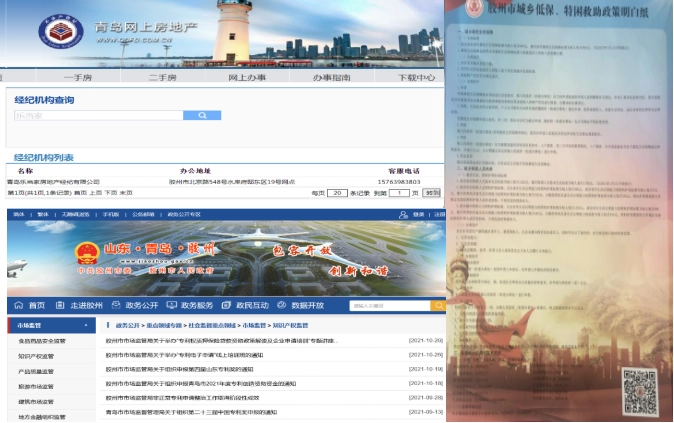Click the icon beside 数据开放

pos(282,305)
